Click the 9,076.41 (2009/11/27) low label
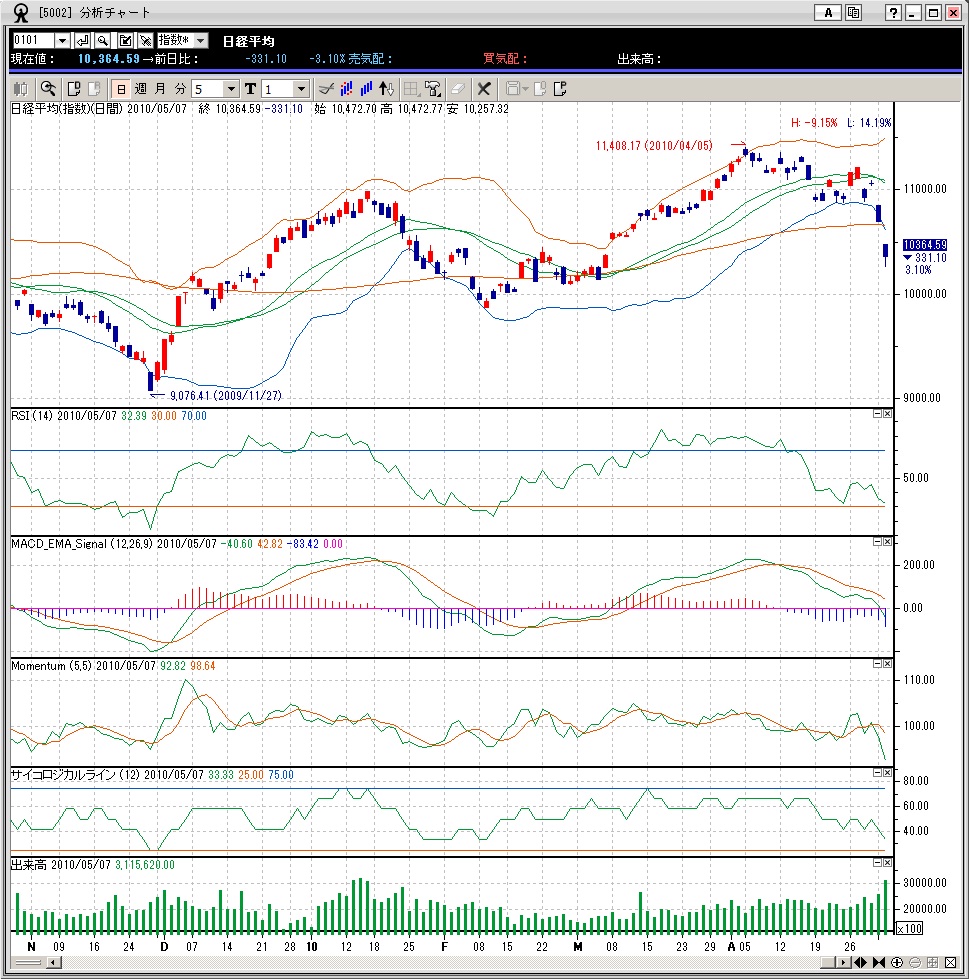The image size is (969, 979). [225, 396]
